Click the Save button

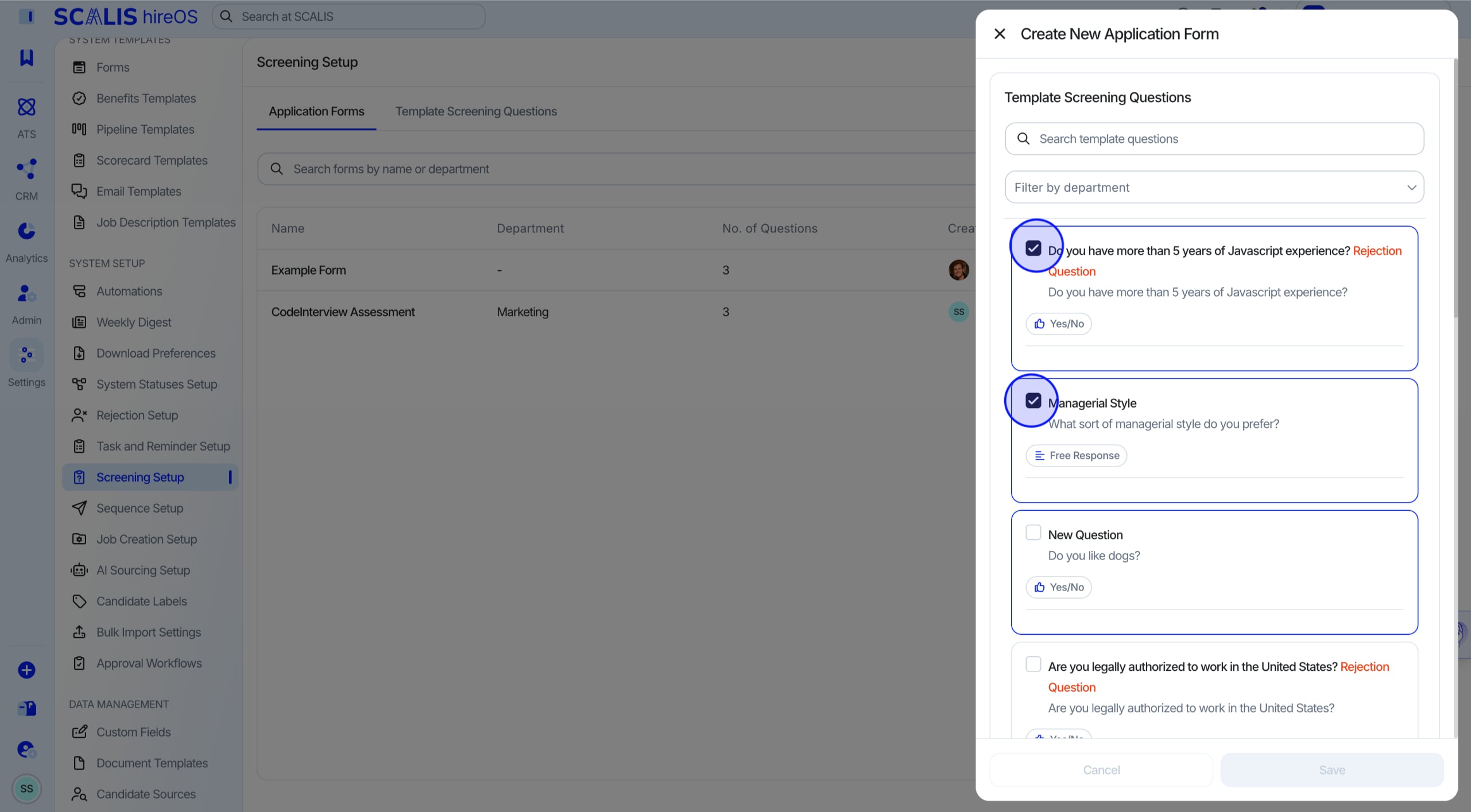pos(1332,770)
